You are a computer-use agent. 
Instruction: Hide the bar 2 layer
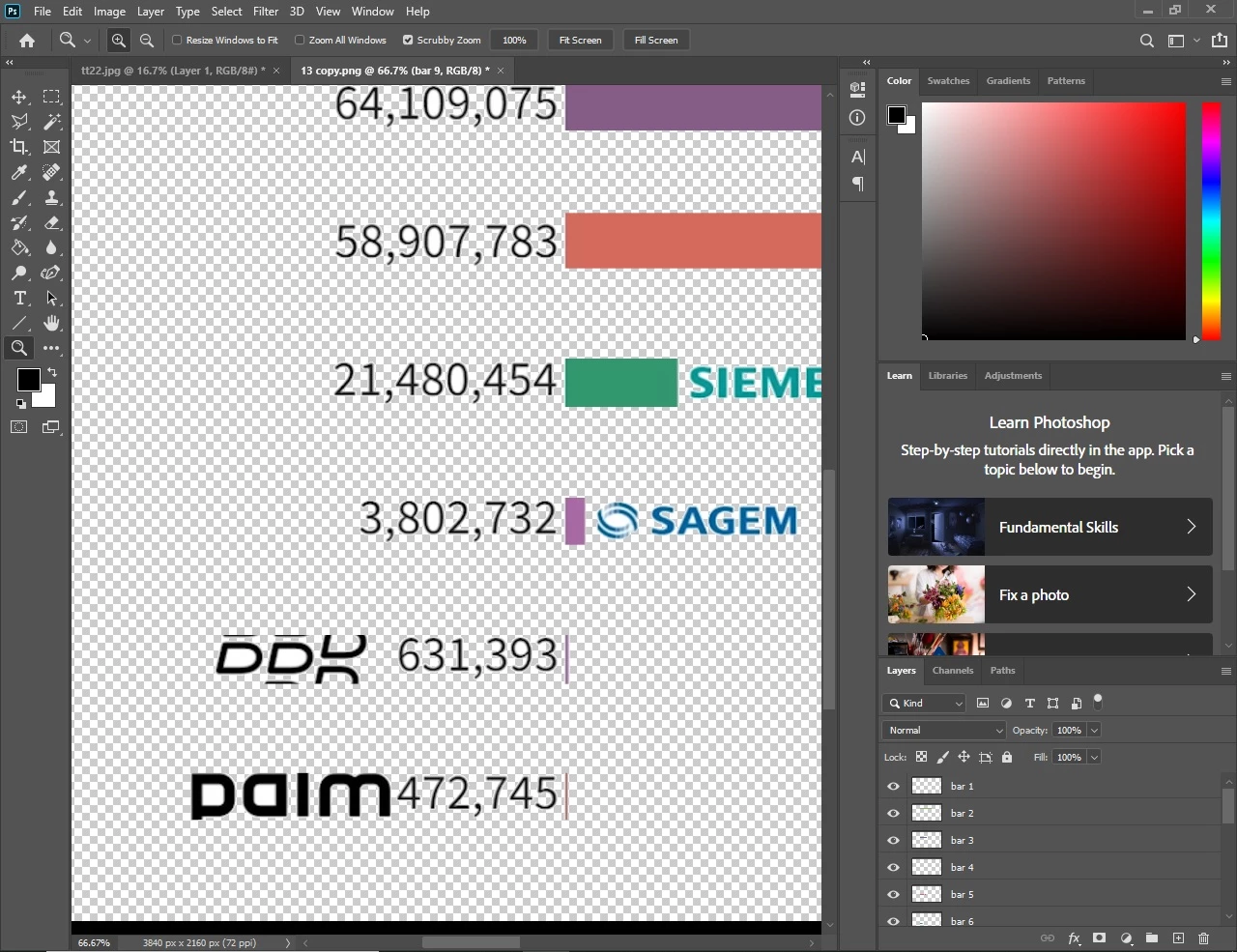(893, 813)
